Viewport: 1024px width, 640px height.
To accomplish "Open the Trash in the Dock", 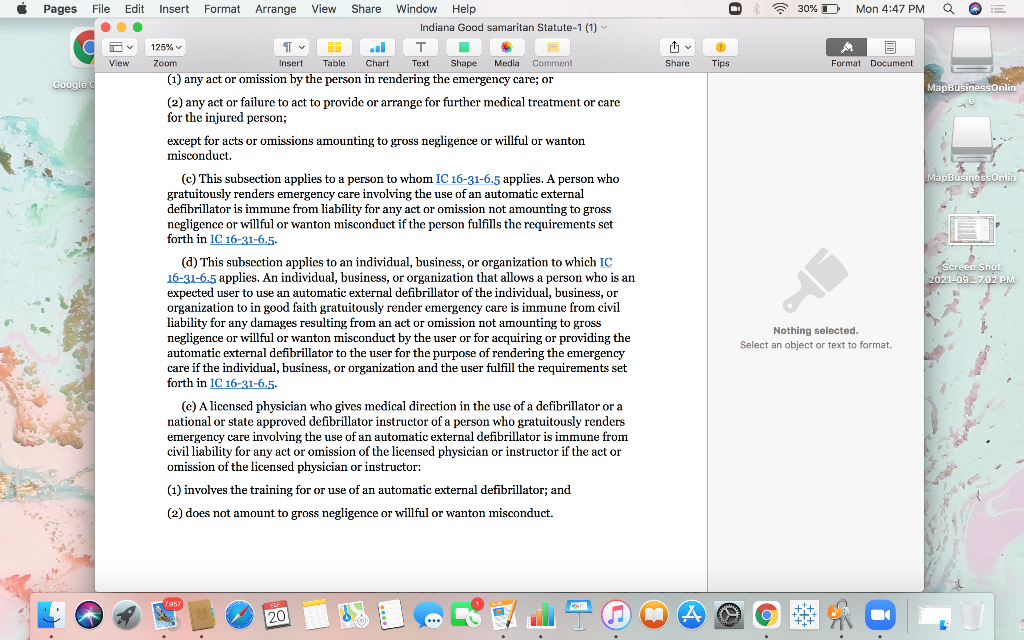I will (x=972, y=615).
